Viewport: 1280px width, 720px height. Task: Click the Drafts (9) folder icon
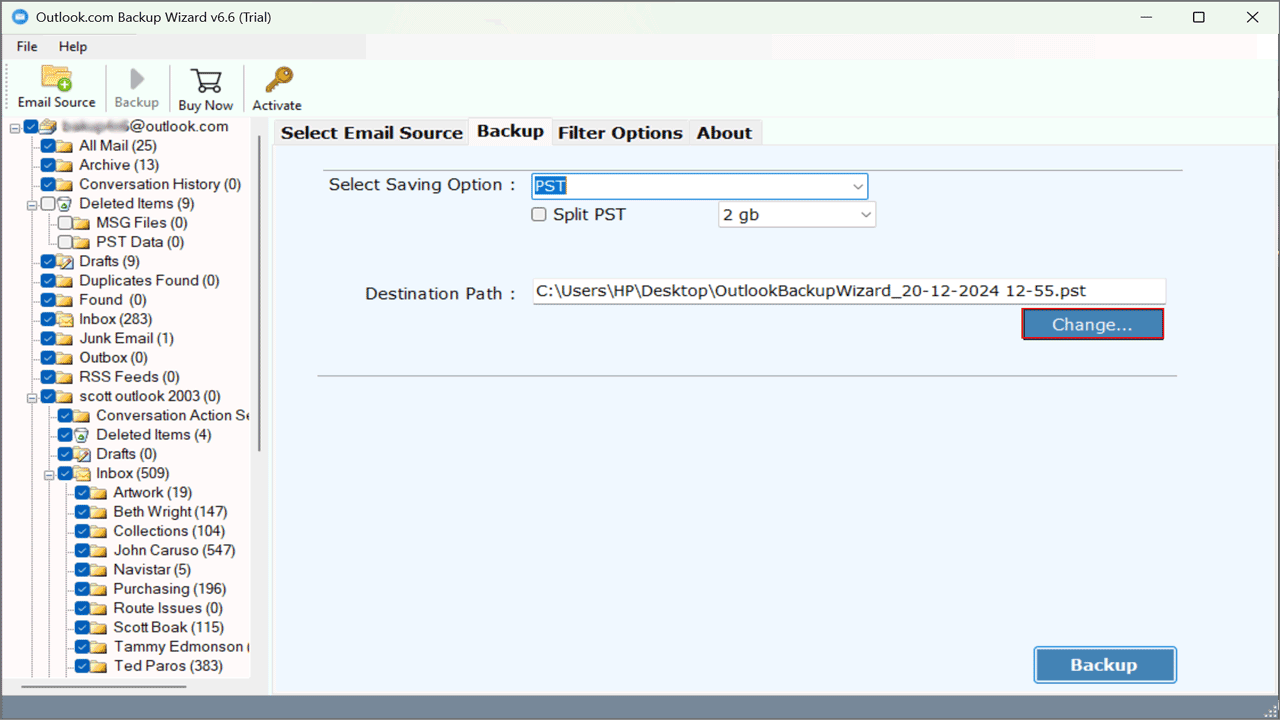point(65,262)
